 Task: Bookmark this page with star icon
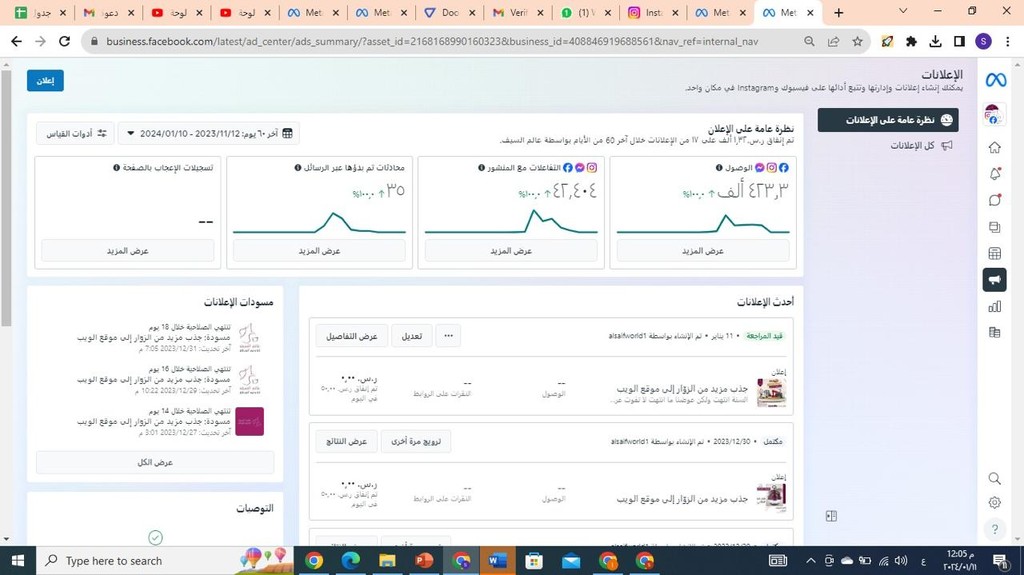click(x=857, y=41)
